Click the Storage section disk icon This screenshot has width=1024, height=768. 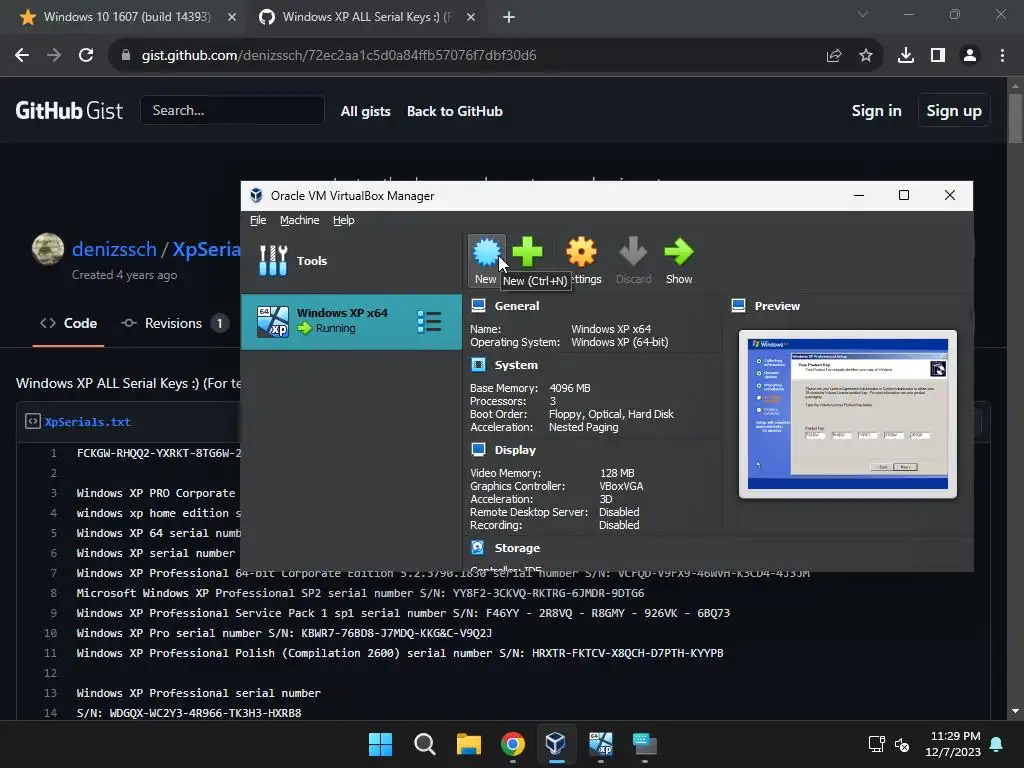pyautogui.click(x=478, y=548)
